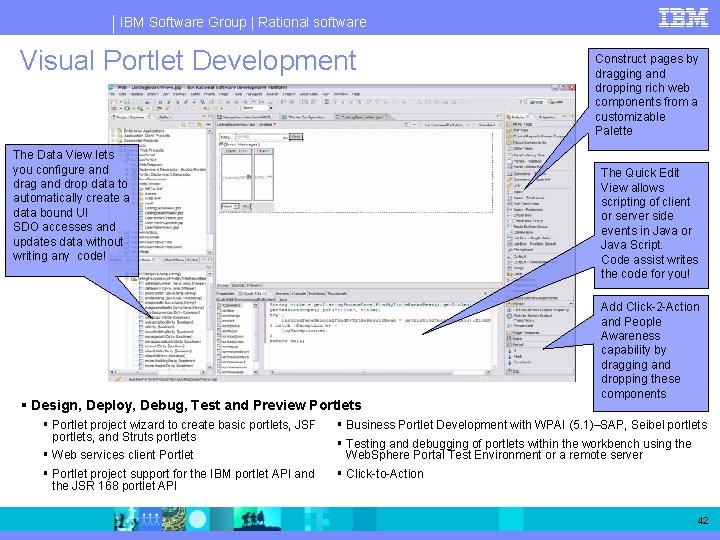Open the Servers view tab
720x540 pixels.
[x=282, y=293]
